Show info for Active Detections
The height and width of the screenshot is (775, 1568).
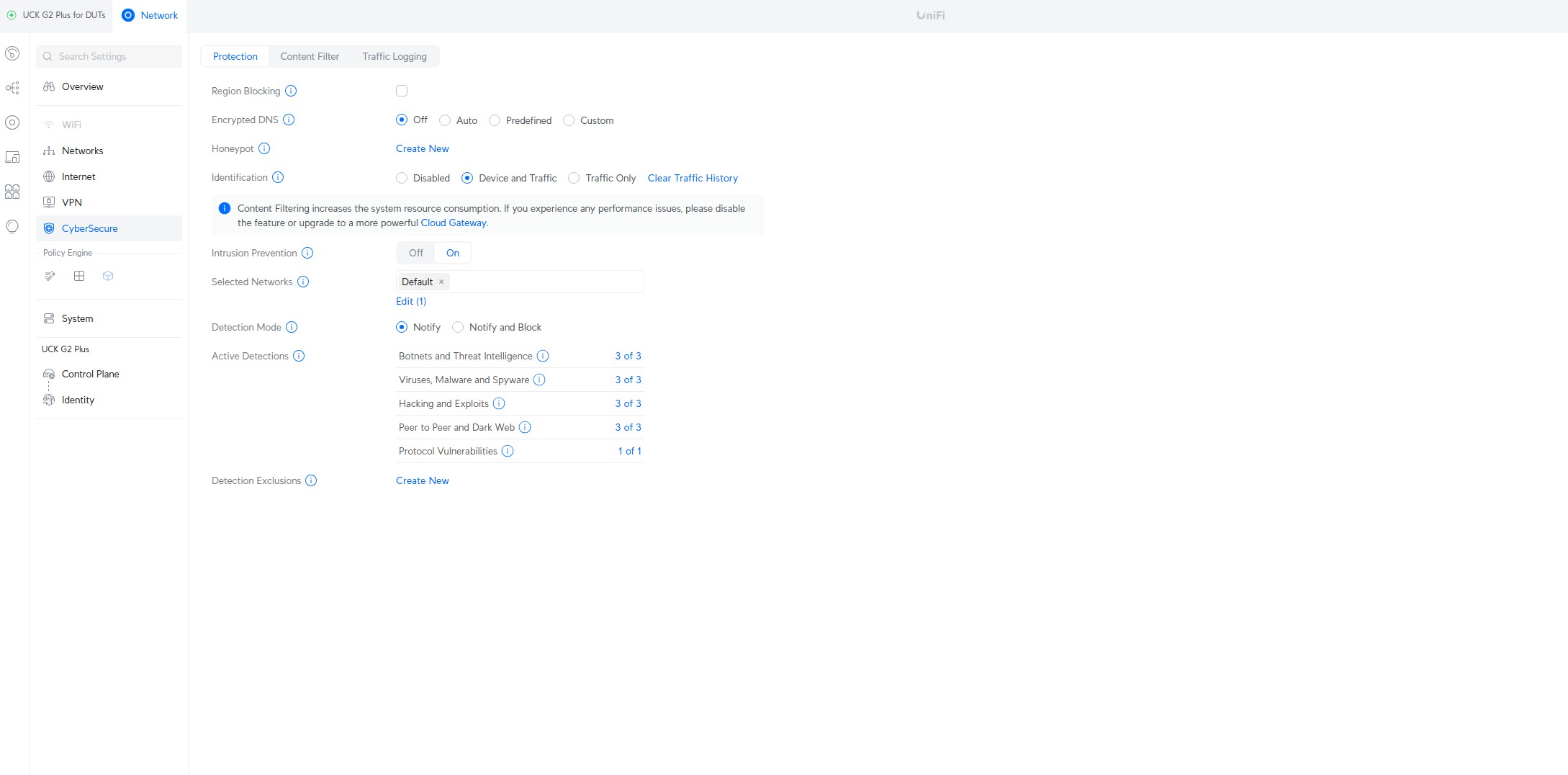[x=299, y=356]
